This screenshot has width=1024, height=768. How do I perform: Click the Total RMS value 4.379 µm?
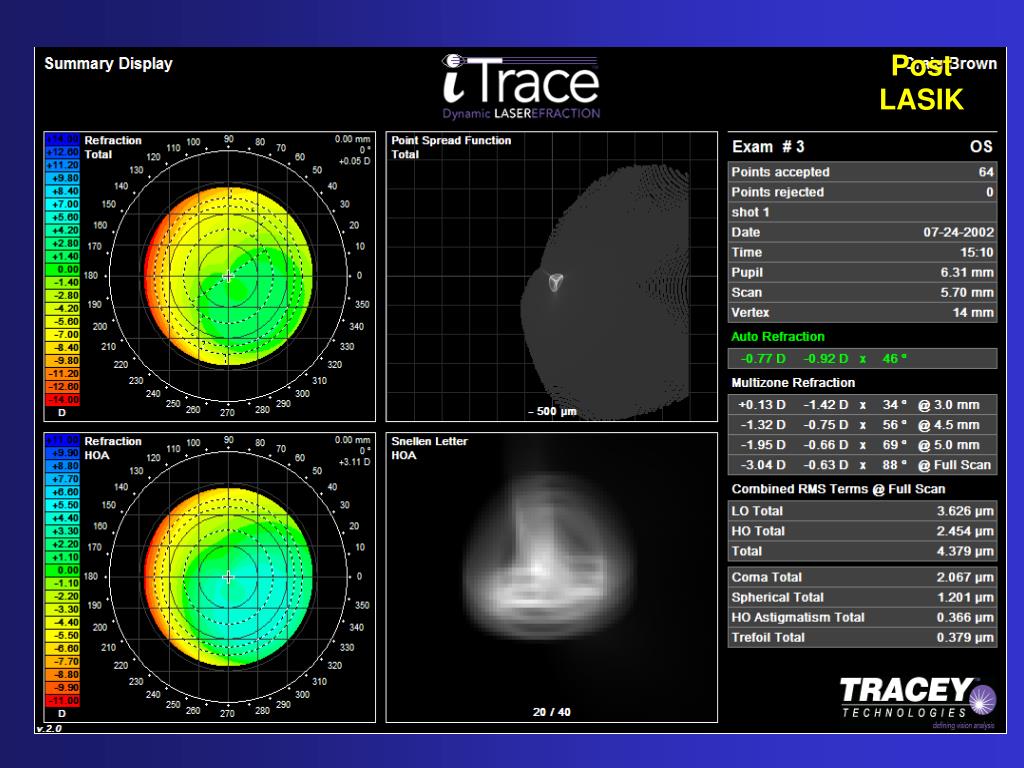[965, 551]
